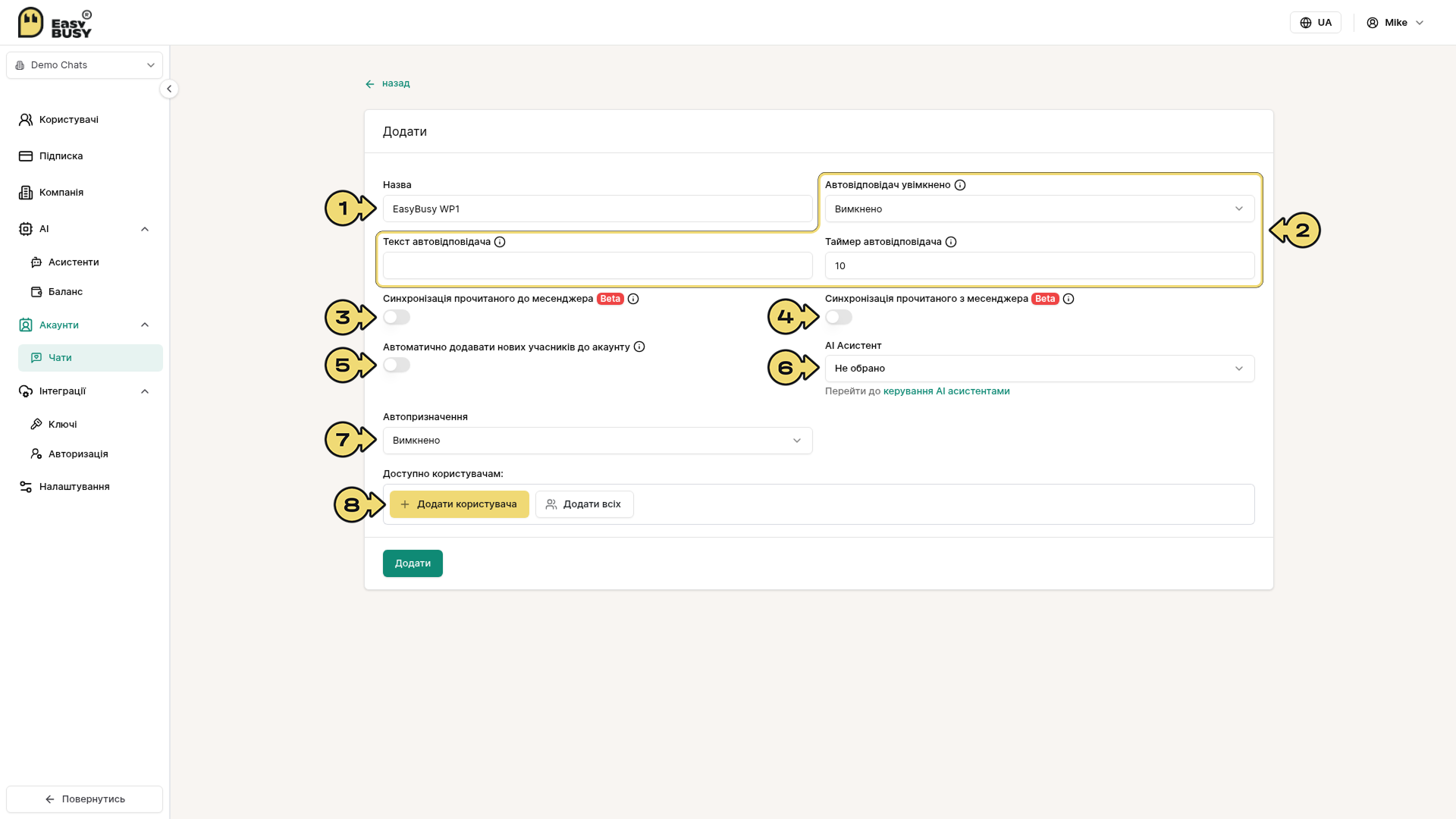Collapse the AI sidebar section
This screenshot has width=1456, height=819.
(x=145, y=229)
